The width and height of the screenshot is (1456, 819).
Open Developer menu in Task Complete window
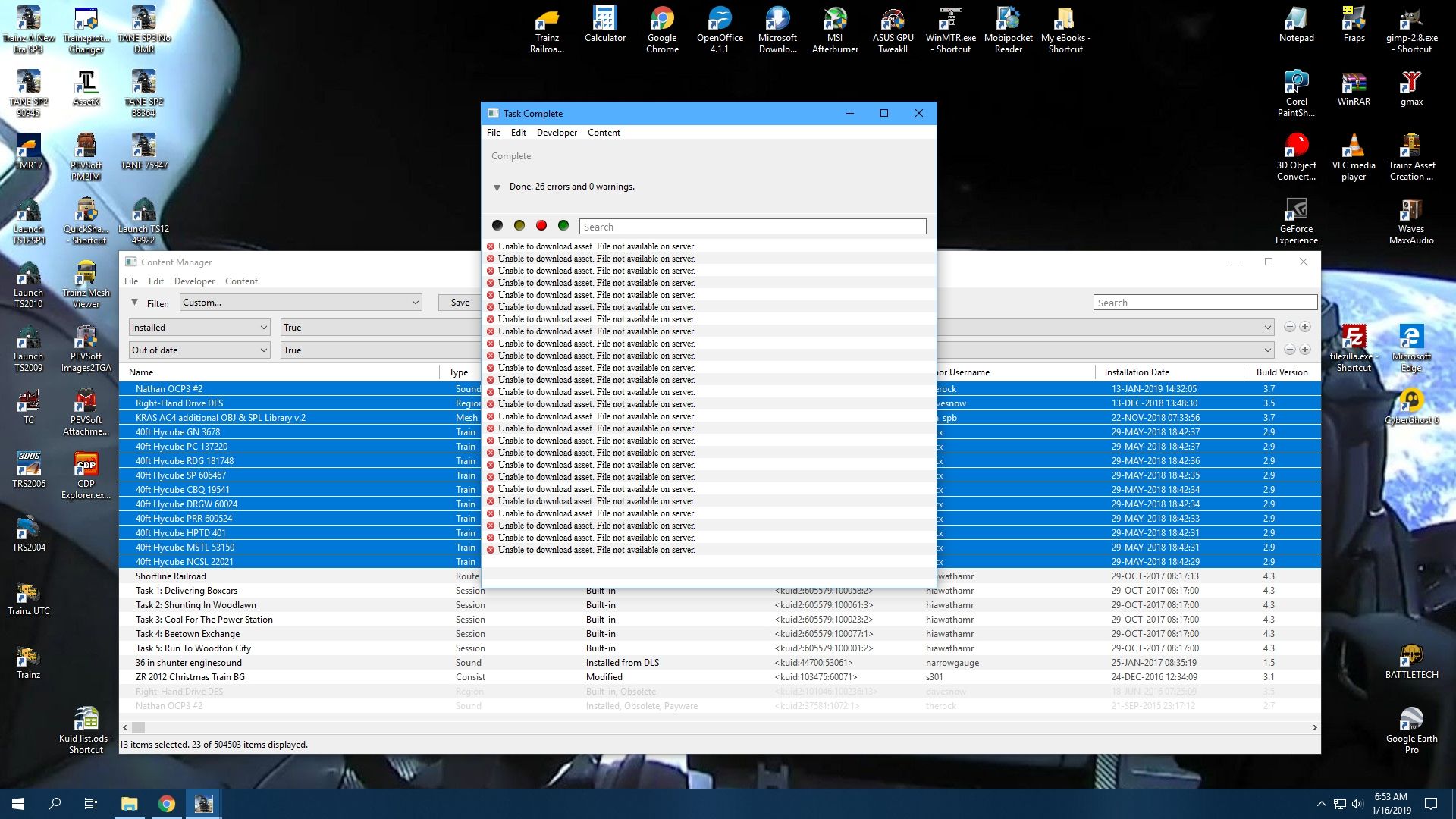(x=556, y=133)
